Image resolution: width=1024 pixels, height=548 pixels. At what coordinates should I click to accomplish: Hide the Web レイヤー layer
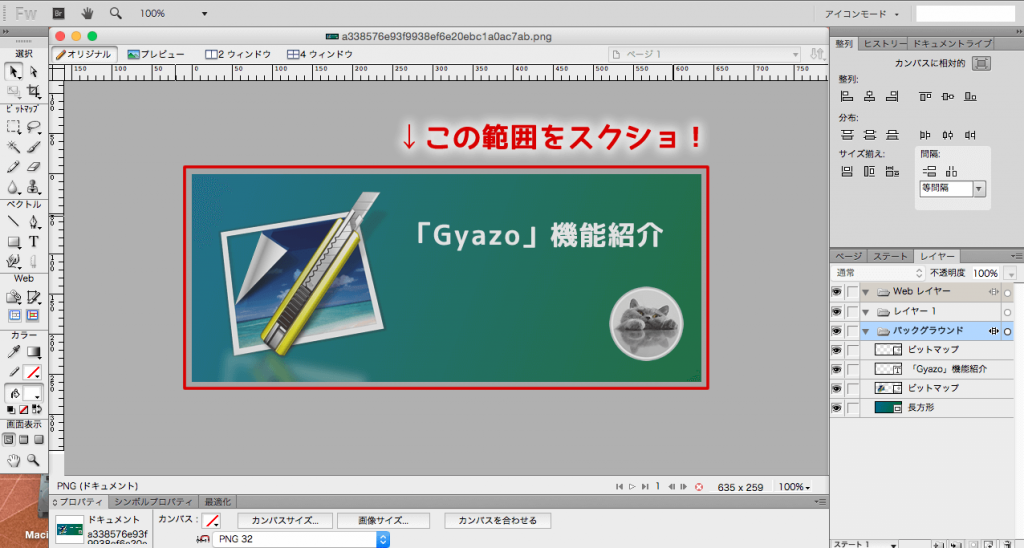click(836, 292)
